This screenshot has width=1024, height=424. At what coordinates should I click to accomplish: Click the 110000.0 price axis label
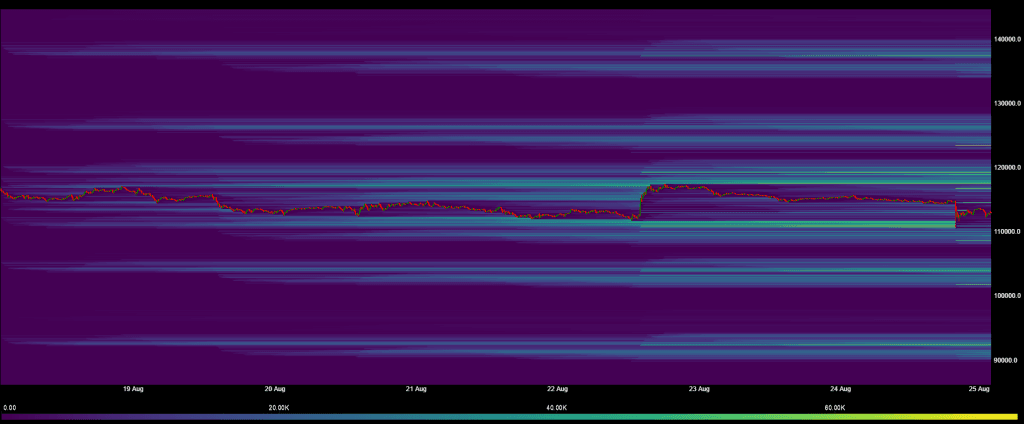click(1007, 231)
